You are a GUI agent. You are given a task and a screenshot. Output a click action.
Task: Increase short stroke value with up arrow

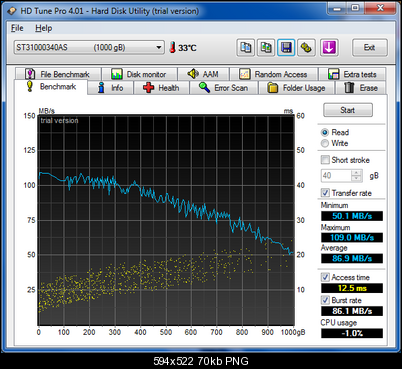click(357, 173)
